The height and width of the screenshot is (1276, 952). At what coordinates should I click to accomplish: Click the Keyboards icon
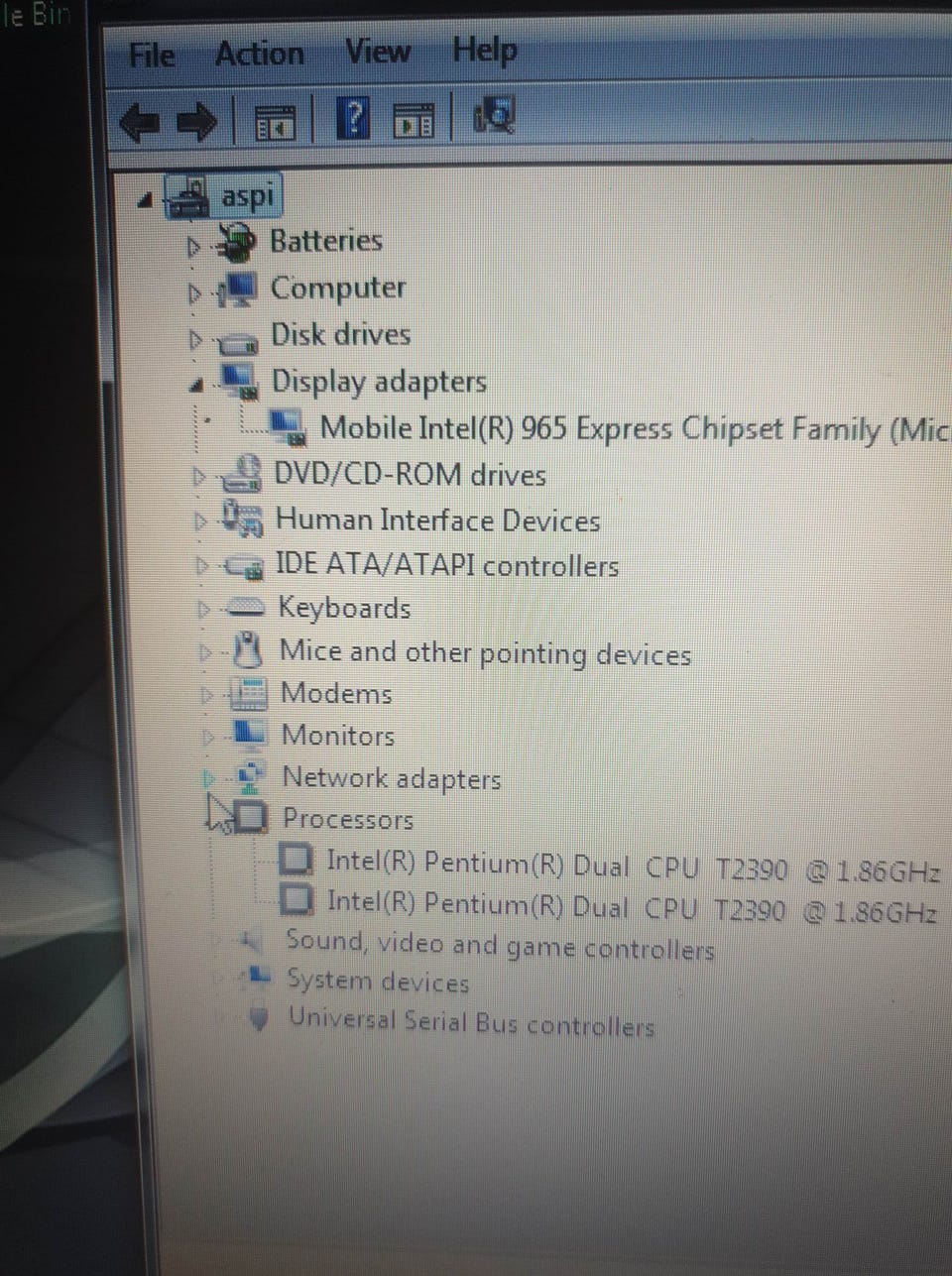point(246,607)
